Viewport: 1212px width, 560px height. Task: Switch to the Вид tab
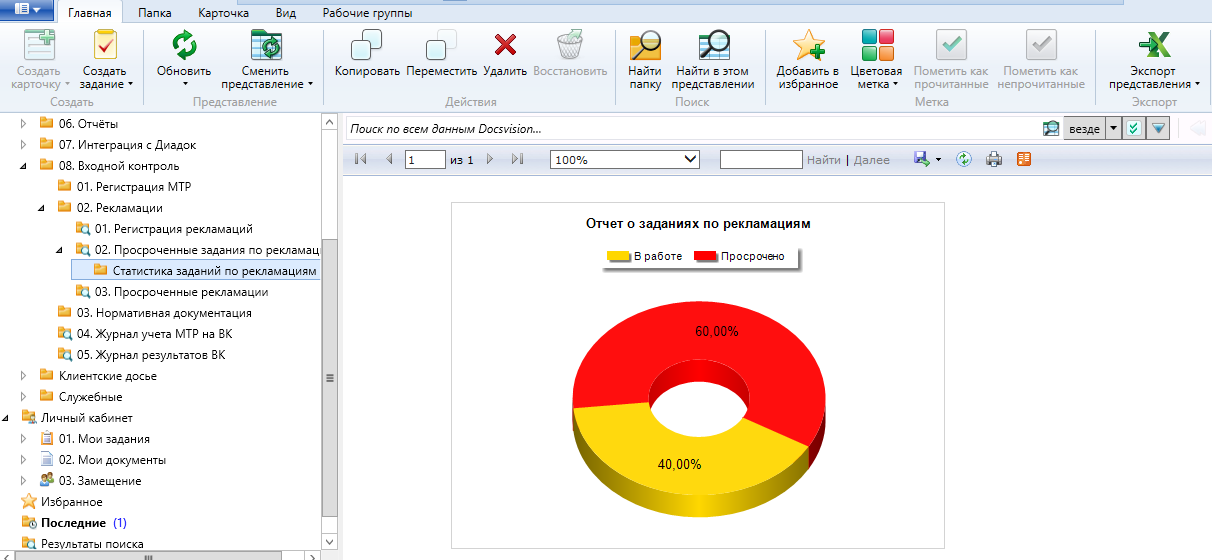point(284,13)
